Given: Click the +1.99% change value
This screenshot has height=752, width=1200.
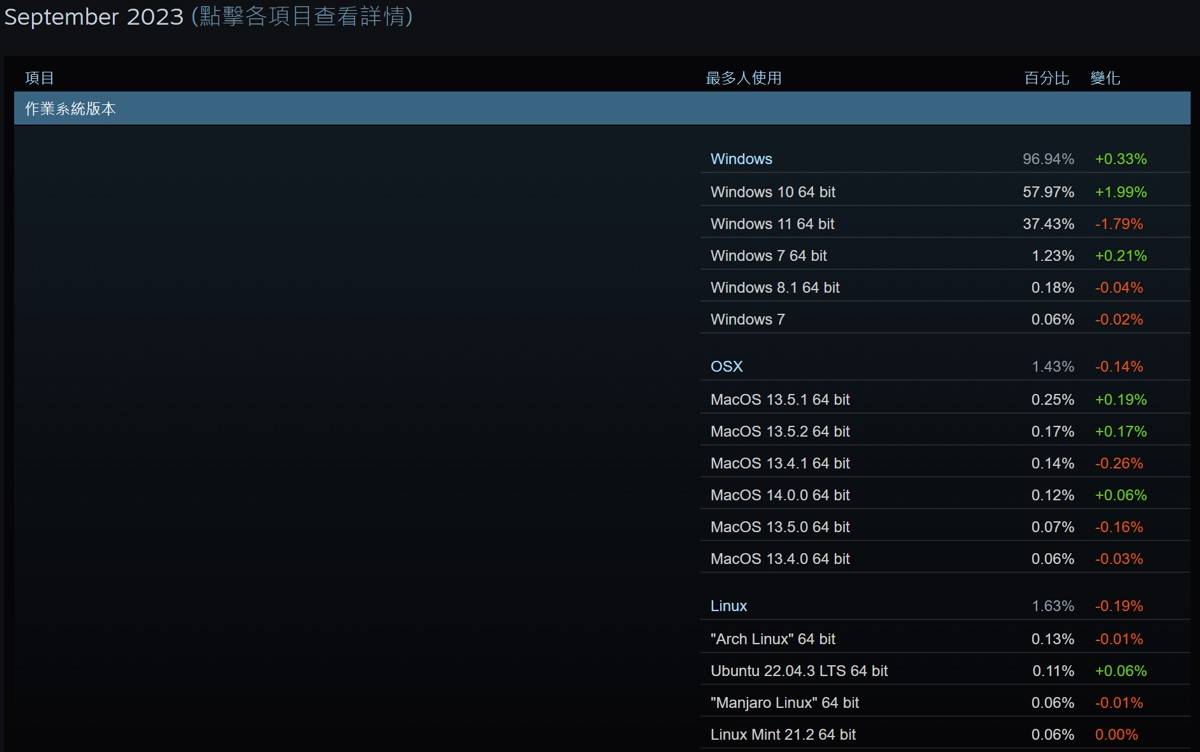Looking at the screenshot, I should click(1120, 191).
